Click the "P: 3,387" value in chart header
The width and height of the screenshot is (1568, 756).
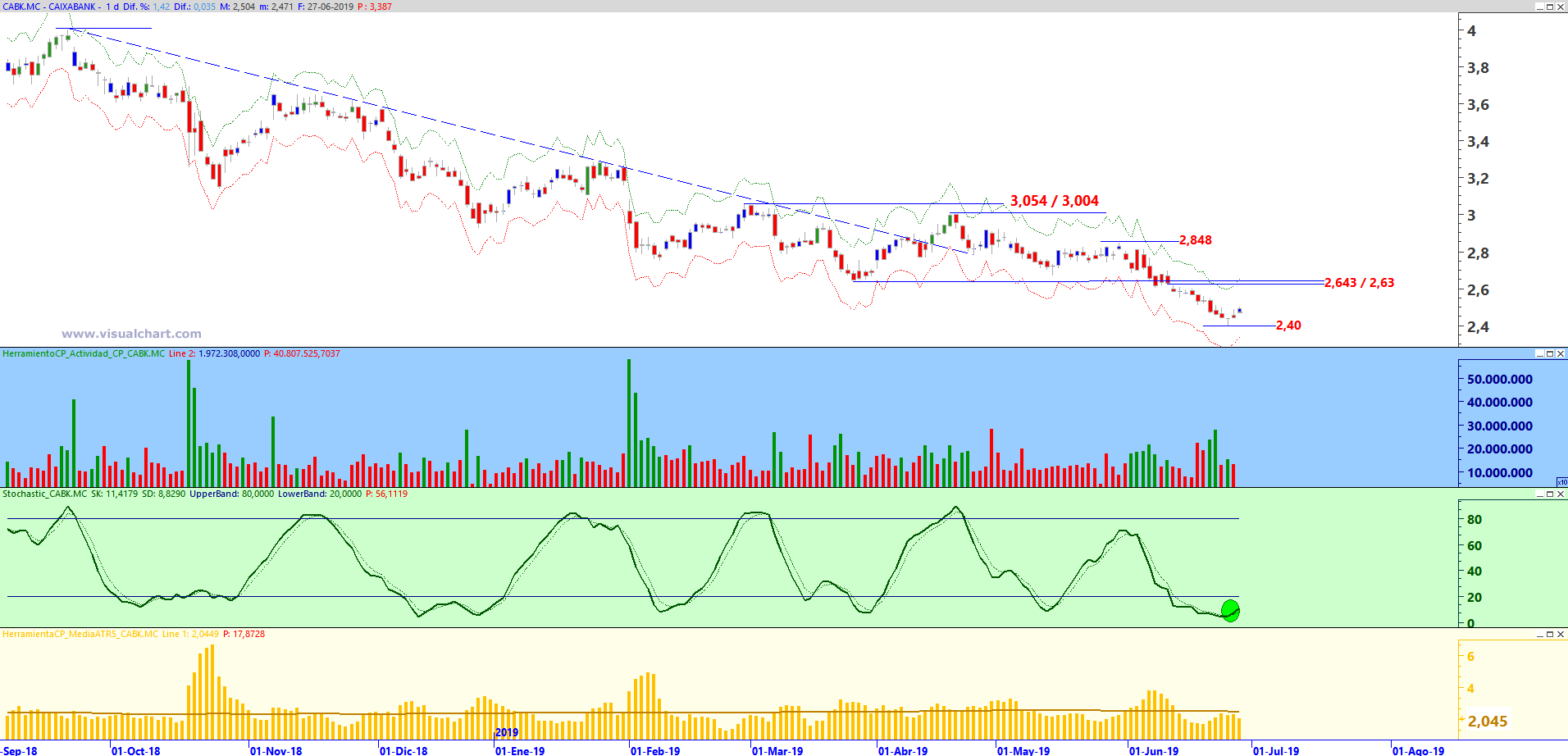point(375,7)
